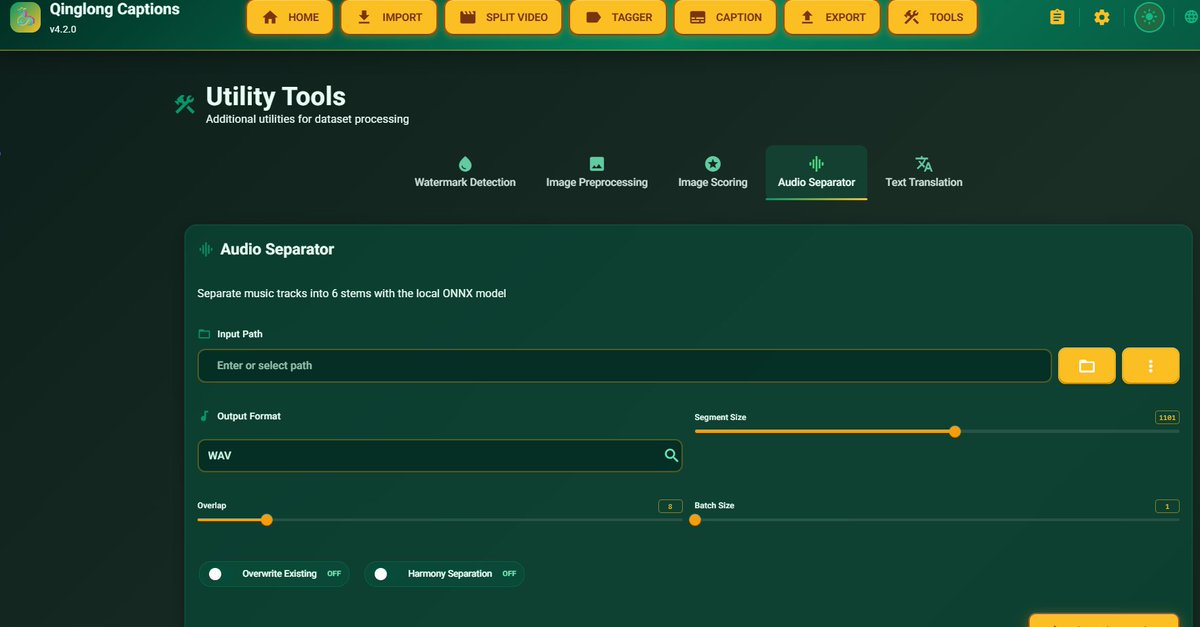Click the Overlap value 8
This screenshot has width=1200, height=627.
pyautogui.click(x=670, y=506)
